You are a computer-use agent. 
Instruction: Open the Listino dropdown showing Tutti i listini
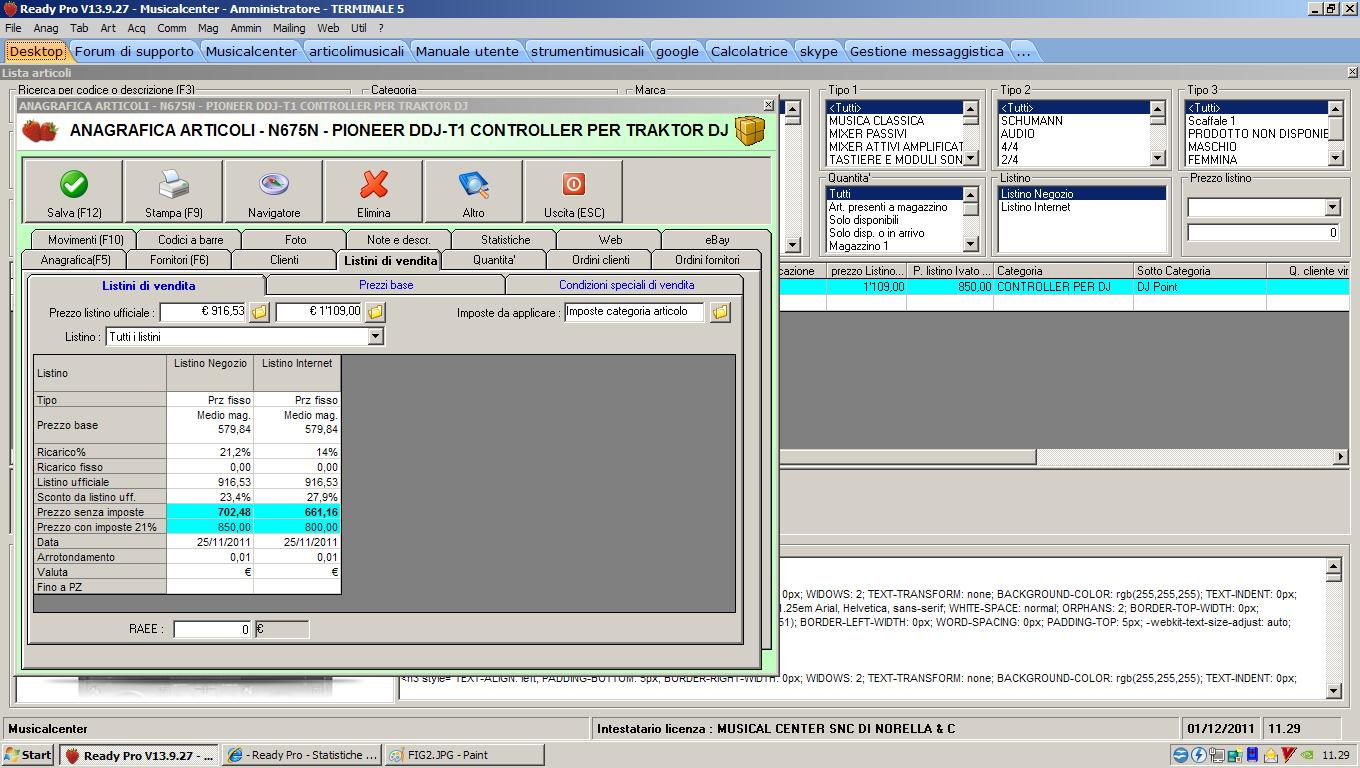pyautogui.click(x=375, y=337)
